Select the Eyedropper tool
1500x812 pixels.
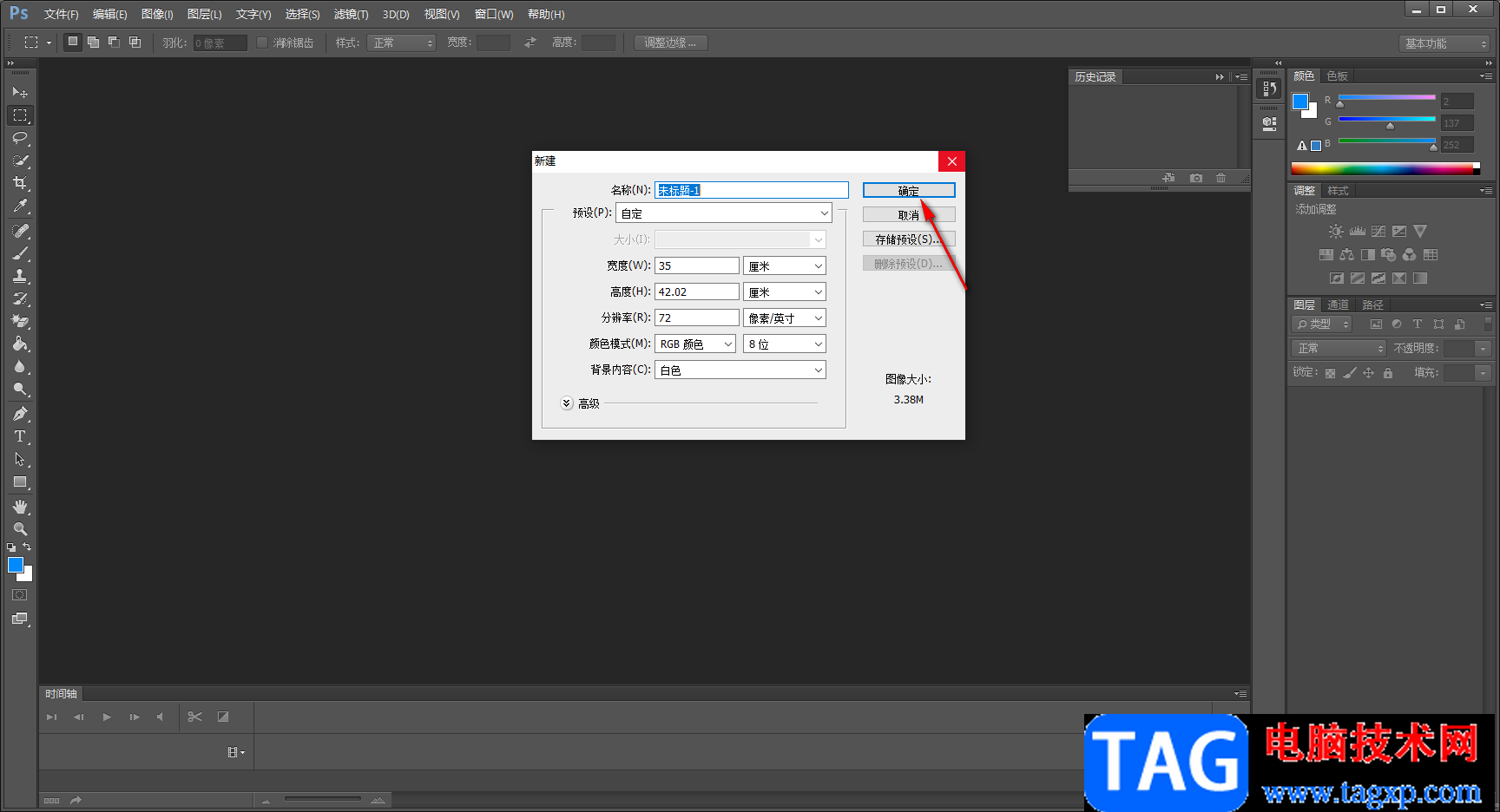[20, 206]
